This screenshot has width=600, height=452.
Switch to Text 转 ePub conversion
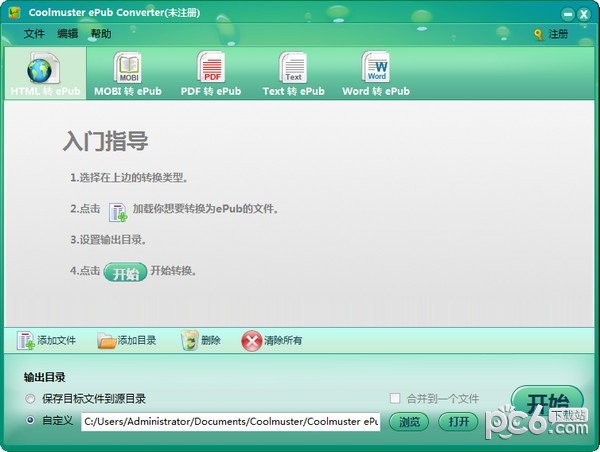(x=293, y=73)
